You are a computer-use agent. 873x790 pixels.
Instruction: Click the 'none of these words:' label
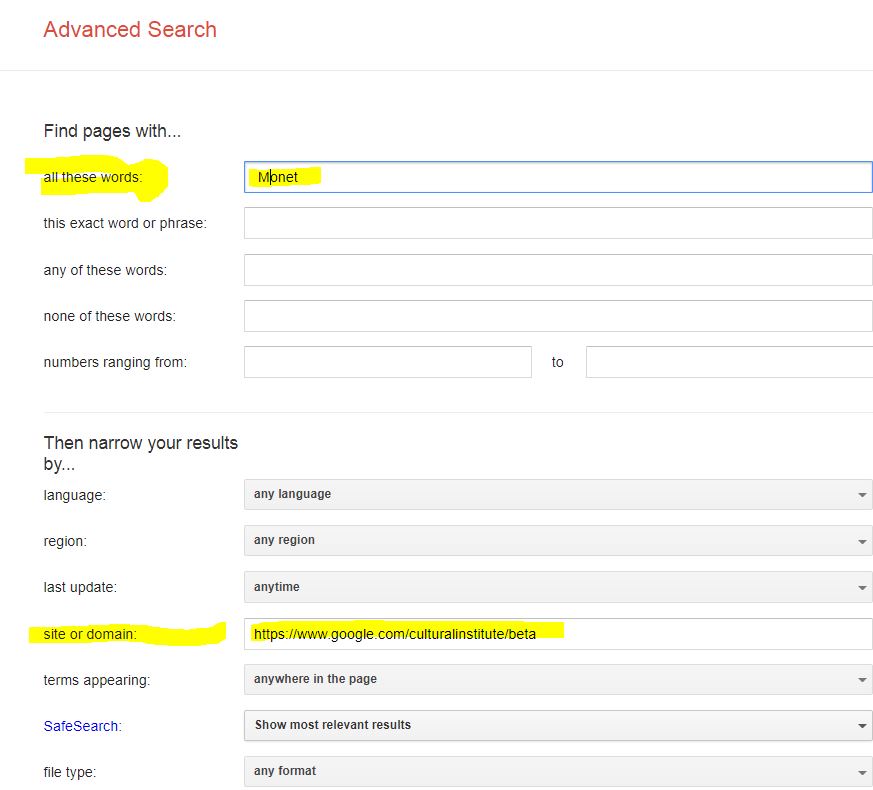point(109,316)
